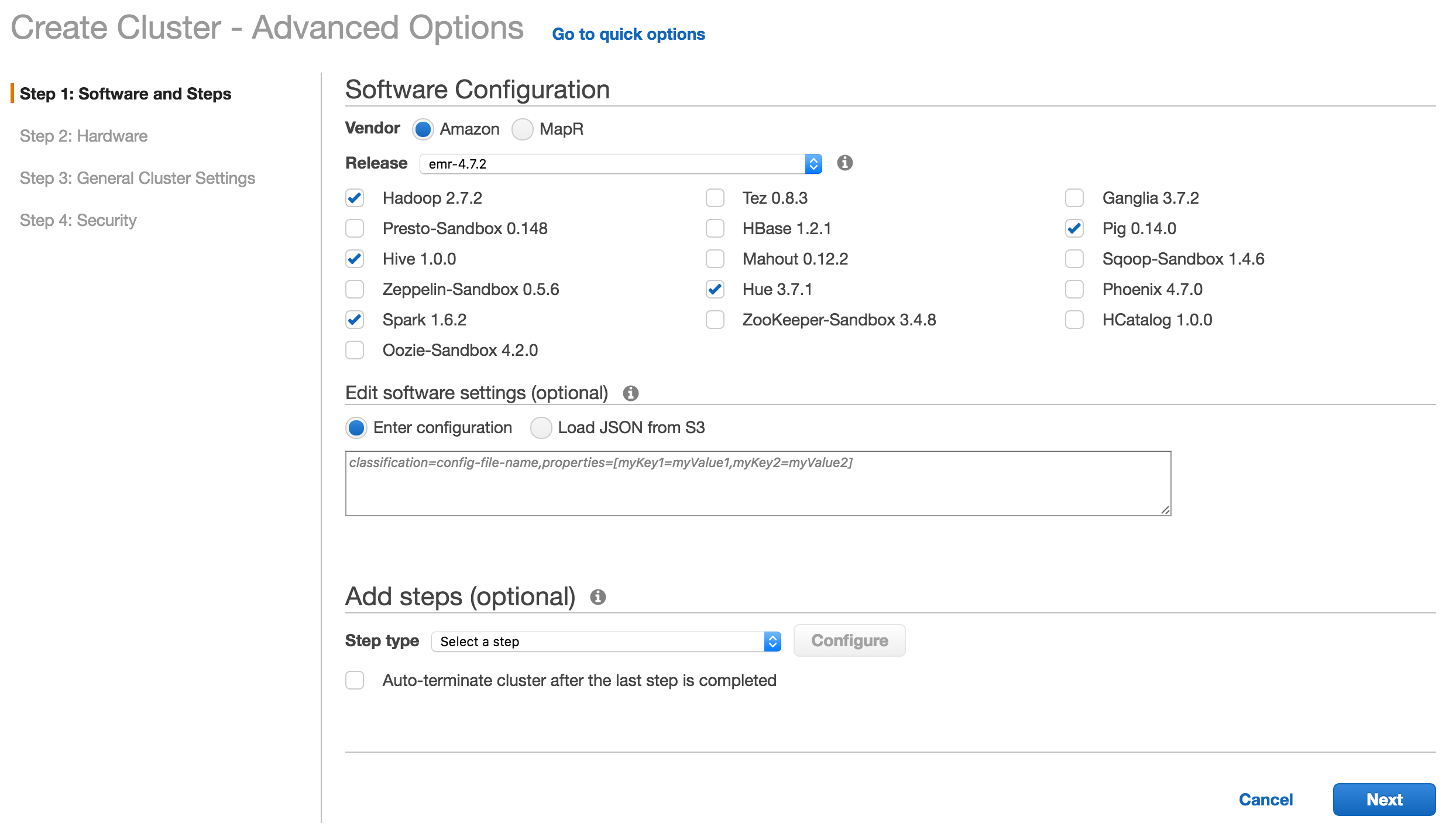1456x830 pixels.
Task: Click Go to quick options link
Action: 629,34
